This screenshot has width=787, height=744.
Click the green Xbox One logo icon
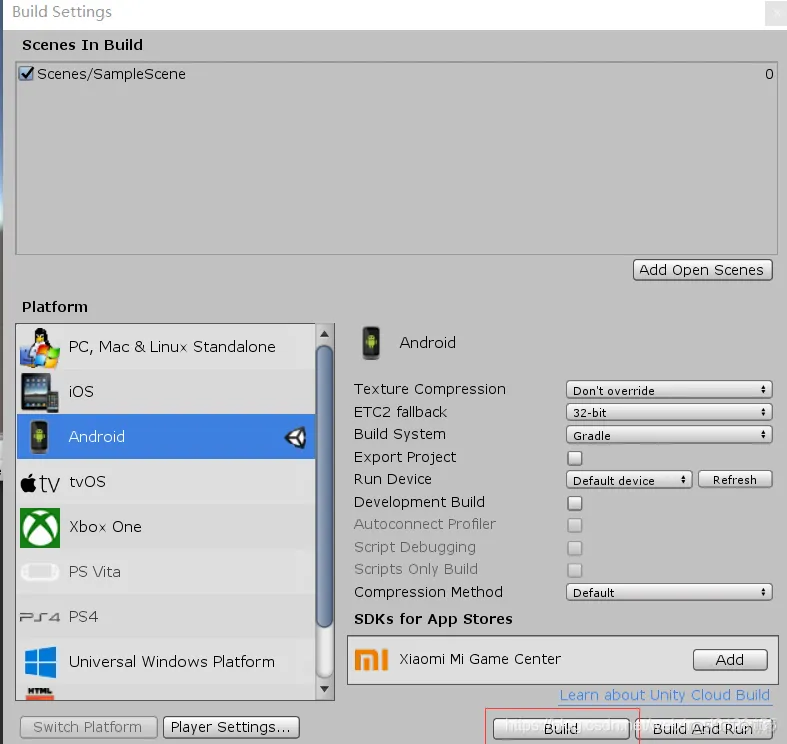pyautogui.click(x=40, y=528)
